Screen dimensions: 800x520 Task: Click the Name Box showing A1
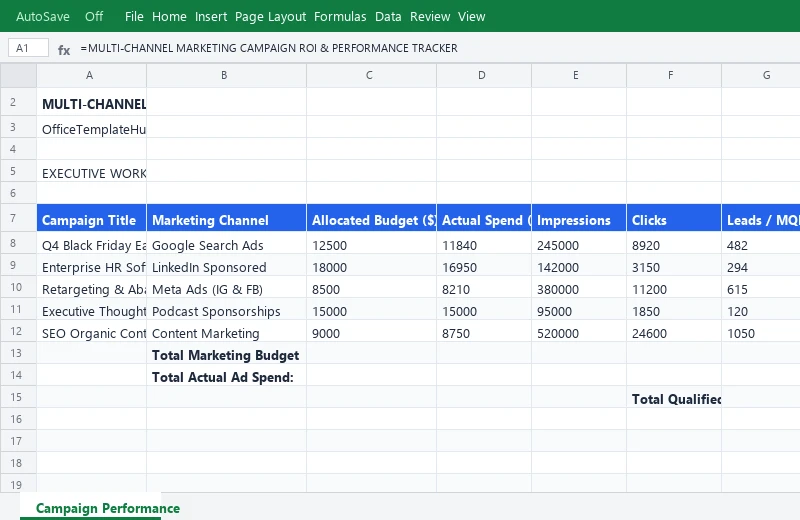tap(29, 48)
